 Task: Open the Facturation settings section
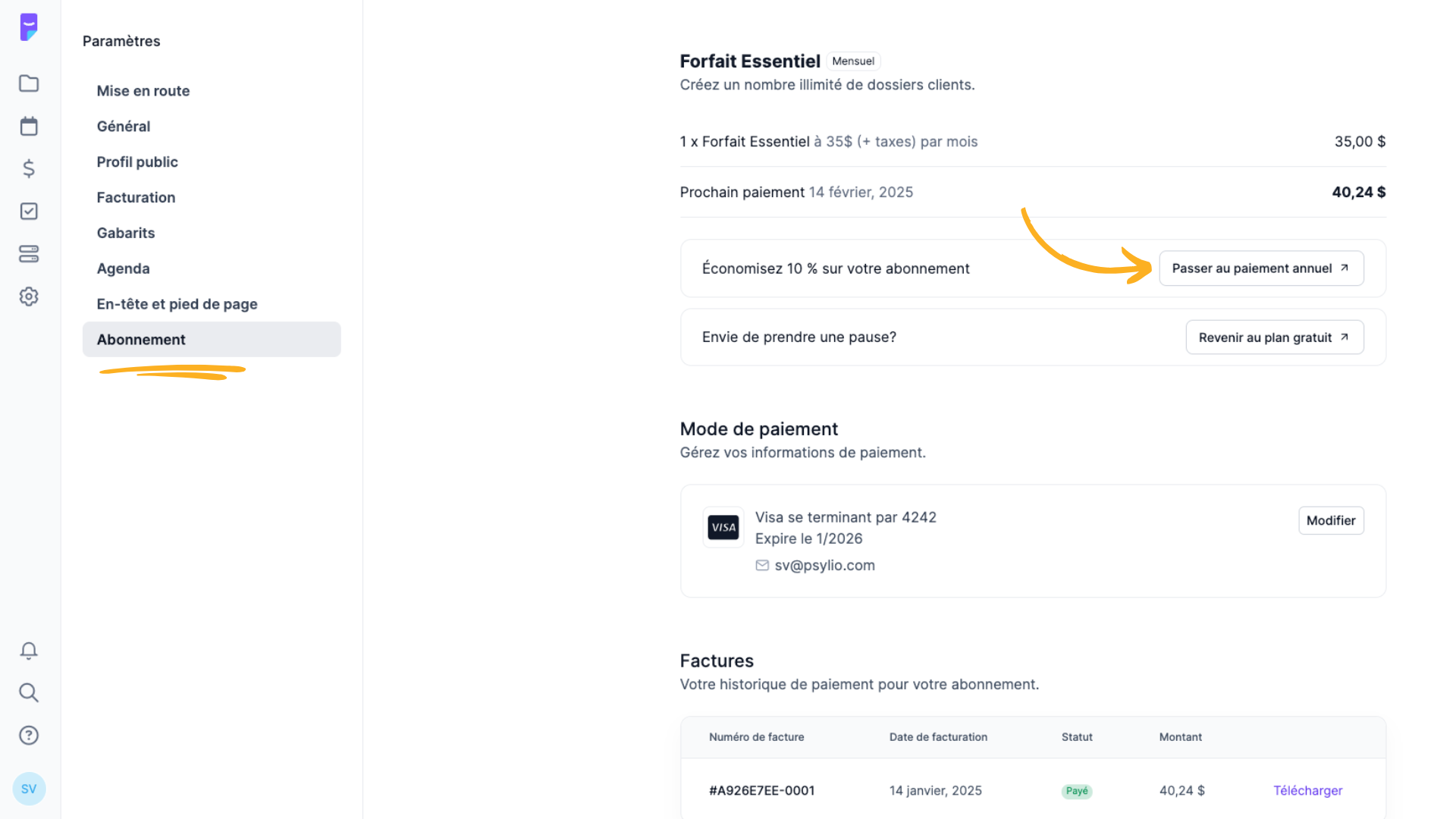click(x=136, y=197)
